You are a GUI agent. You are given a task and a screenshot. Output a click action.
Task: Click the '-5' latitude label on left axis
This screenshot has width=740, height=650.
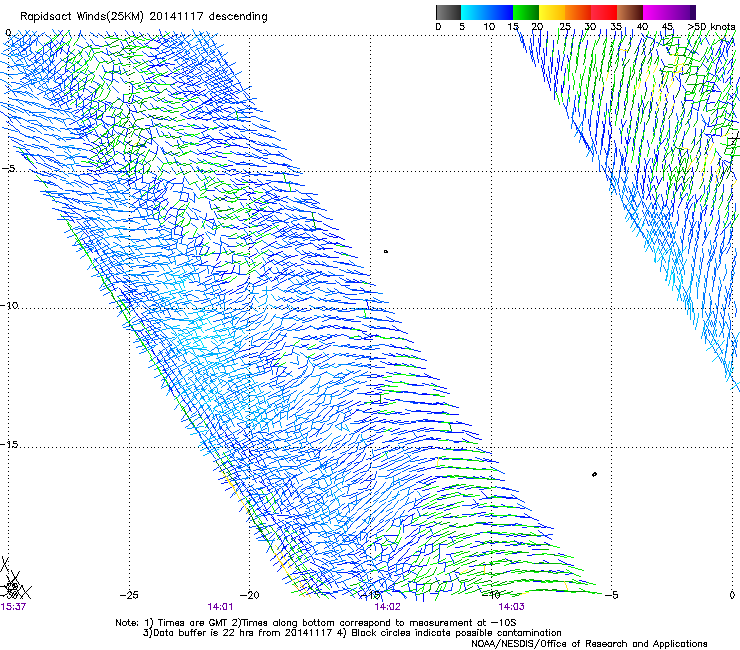point(9,169)
